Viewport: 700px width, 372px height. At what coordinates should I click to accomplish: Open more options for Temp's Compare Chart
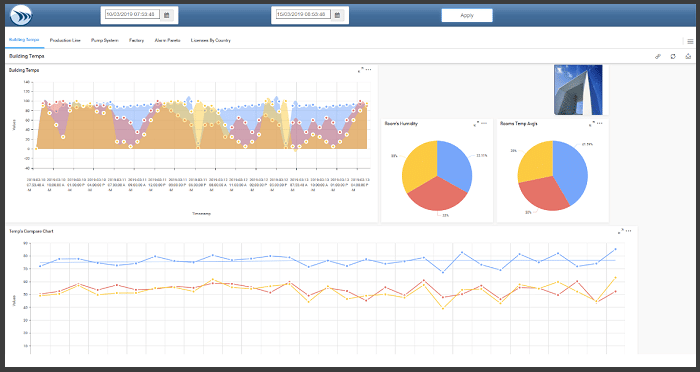(x=629, y=231)
